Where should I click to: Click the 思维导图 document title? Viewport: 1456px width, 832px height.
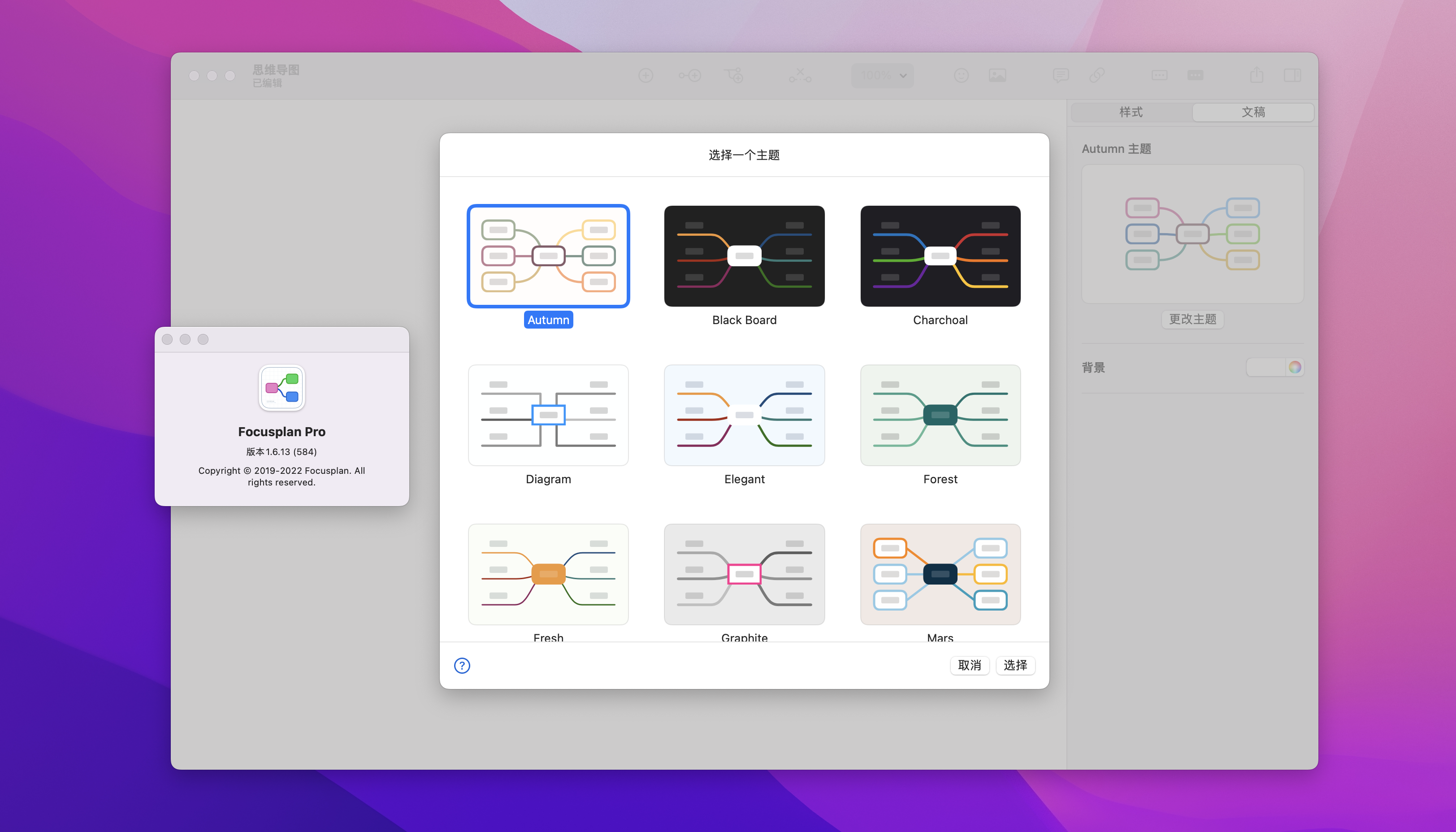(x=276, y=69)
